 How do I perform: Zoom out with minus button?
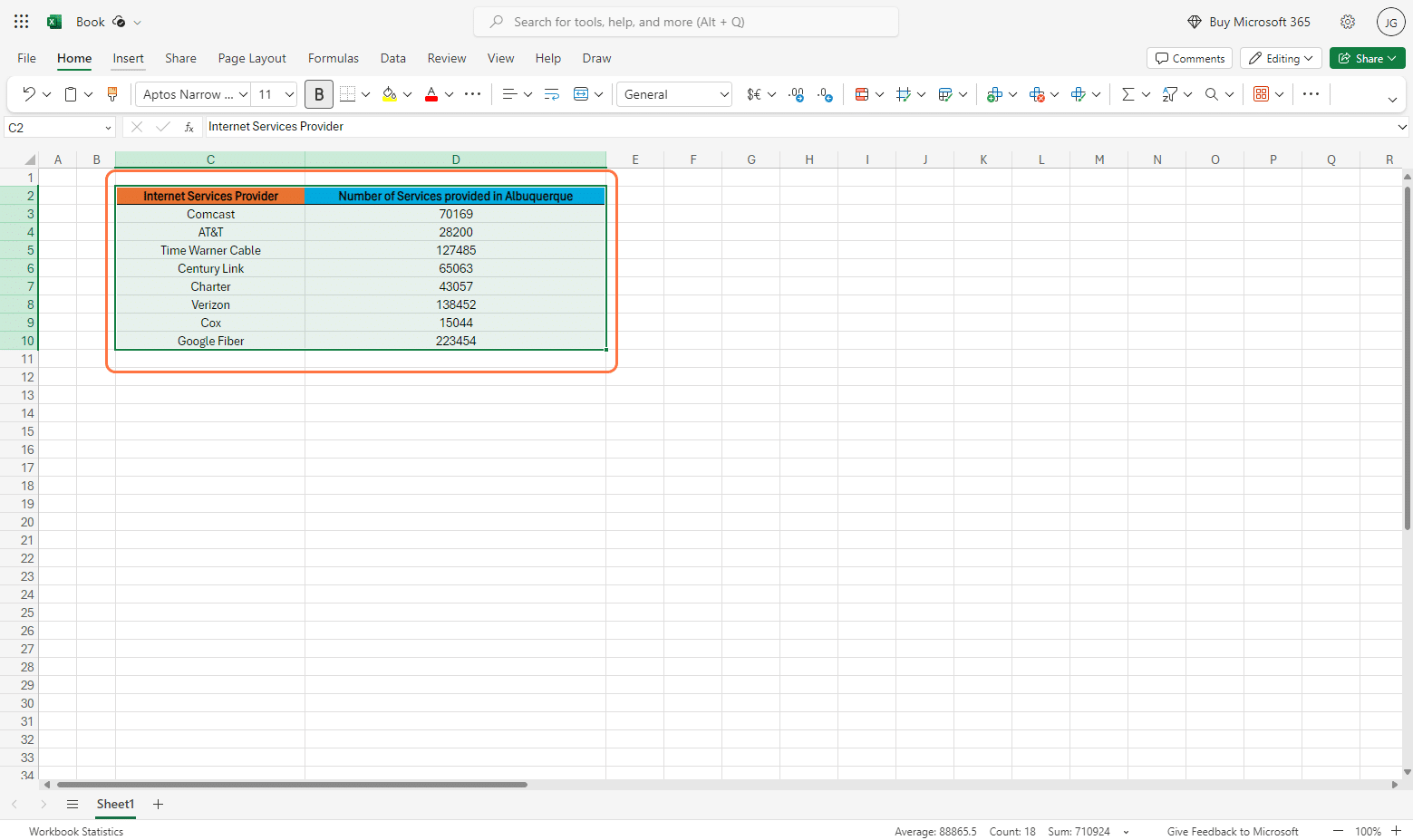pyautogui.click(x=1338, y=831)
